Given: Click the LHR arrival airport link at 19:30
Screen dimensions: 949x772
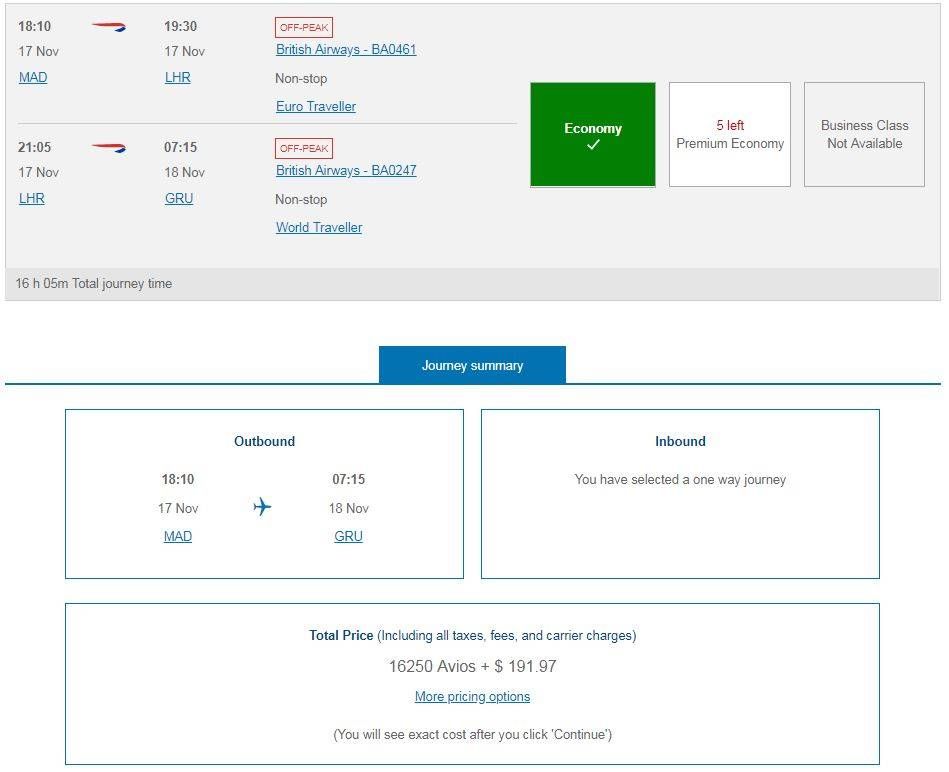Looking at the screenshot, I should point(178,77).
